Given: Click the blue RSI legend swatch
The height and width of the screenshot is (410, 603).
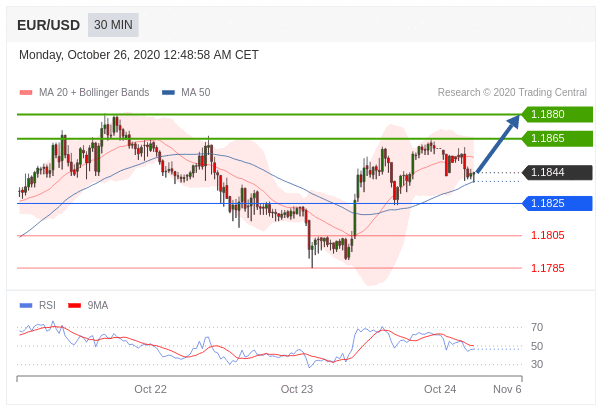Looking at the screenshot, I should tap(26, 306).
